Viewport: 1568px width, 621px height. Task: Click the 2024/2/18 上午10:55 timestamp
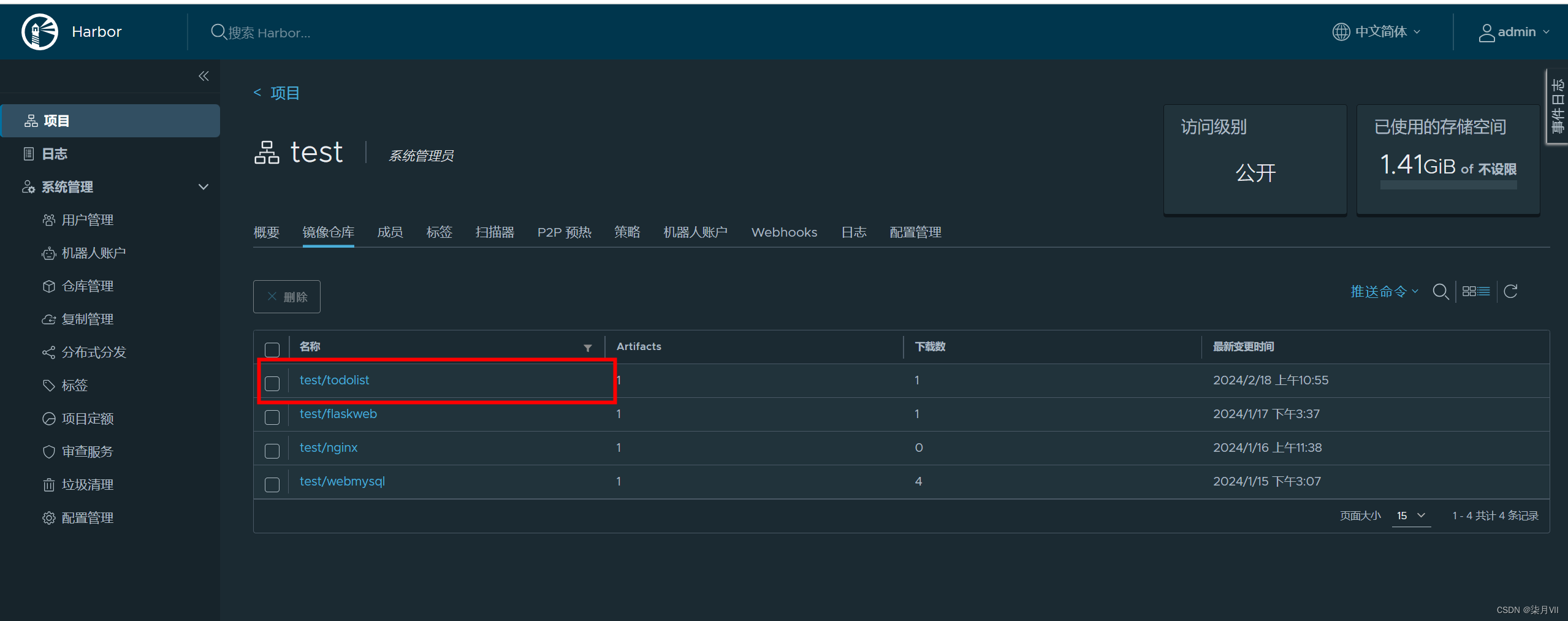[1271, 380]
